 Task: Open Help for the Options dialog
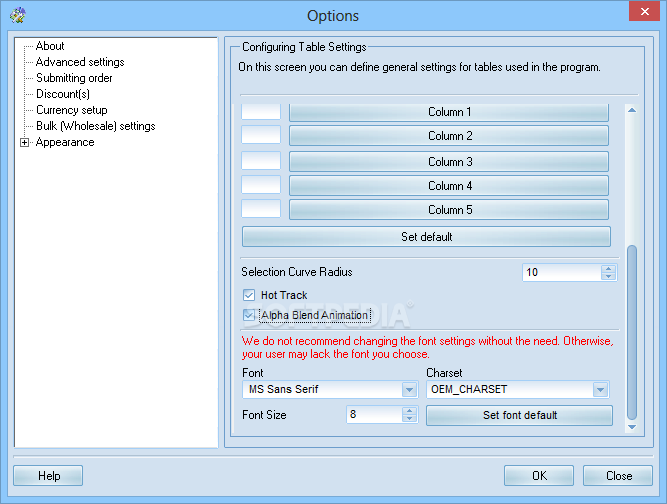tap(48, 476)
